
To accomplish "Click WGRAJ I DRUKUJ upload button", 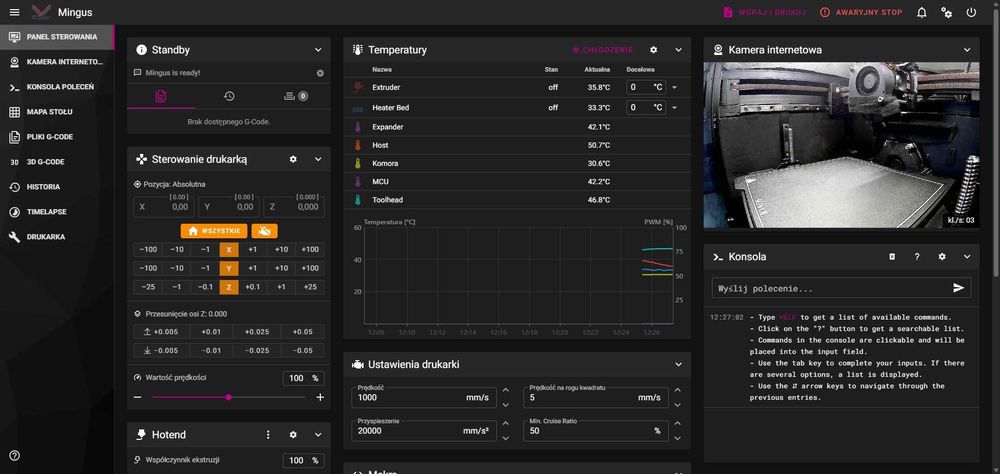I will [x=765, y=12].
